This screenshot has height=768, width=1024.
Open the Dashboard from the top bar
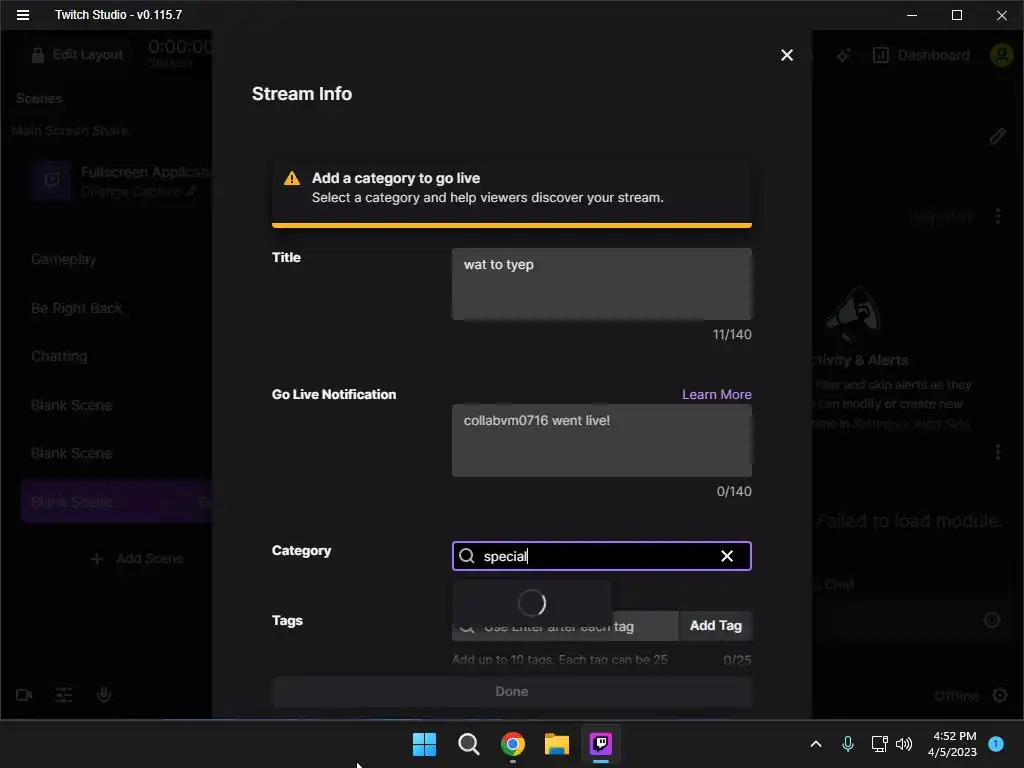(921, 55)
